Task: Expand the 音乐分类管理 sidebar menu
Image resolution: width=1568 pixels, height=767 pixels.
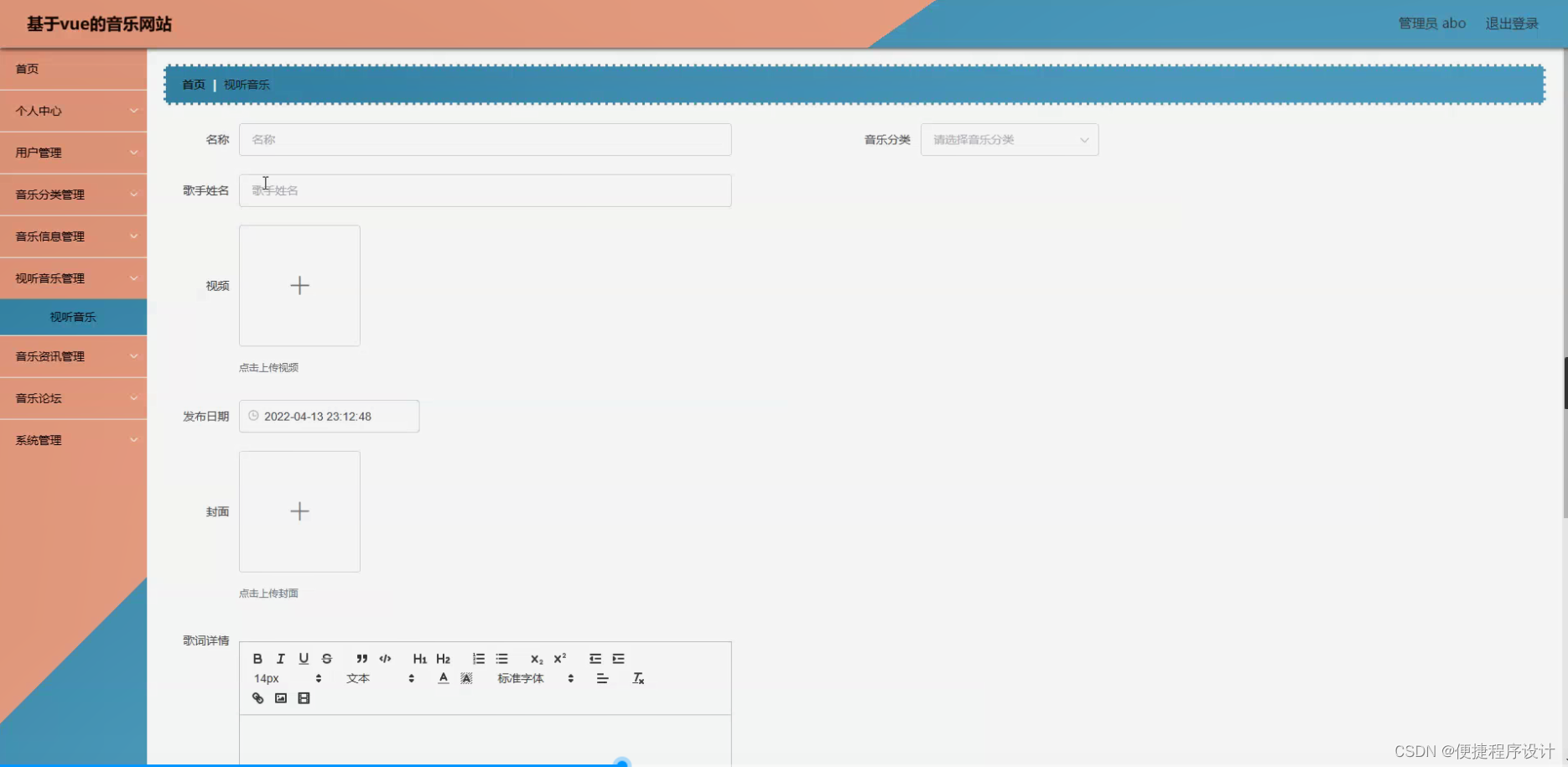Action: (73, 194)
